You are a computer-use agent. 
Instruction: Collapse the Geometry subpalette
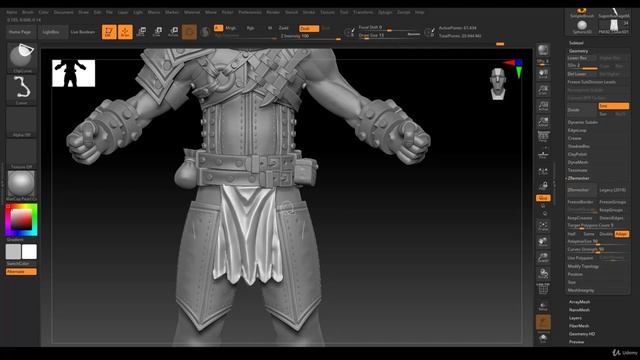coord(578,51)
